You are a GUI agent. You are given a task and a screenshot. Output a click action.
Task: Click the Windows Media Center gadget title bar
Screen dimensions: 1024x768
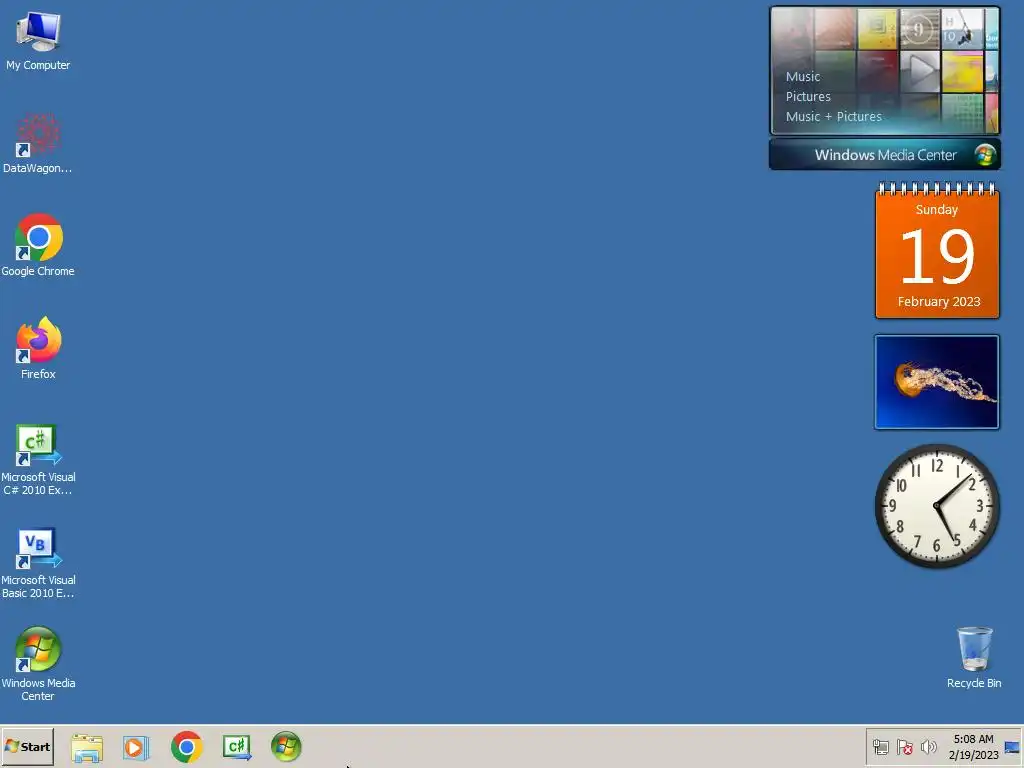885,155
